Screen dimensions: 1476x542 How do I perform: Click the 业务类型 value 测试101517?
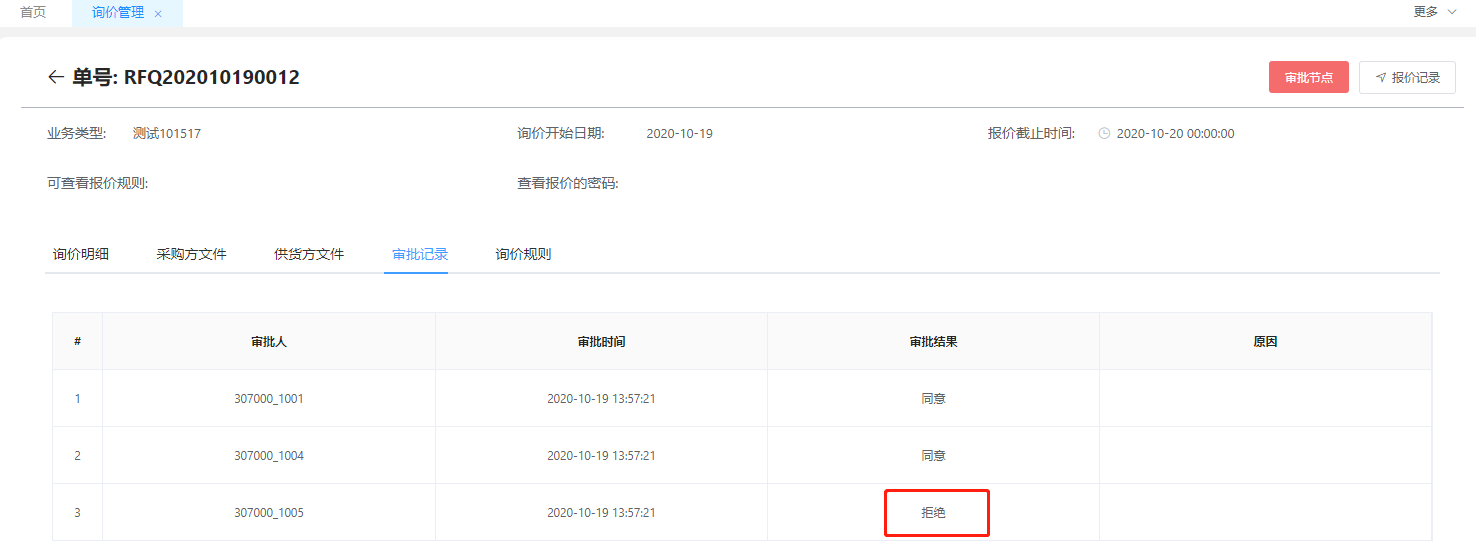[167, 133]
